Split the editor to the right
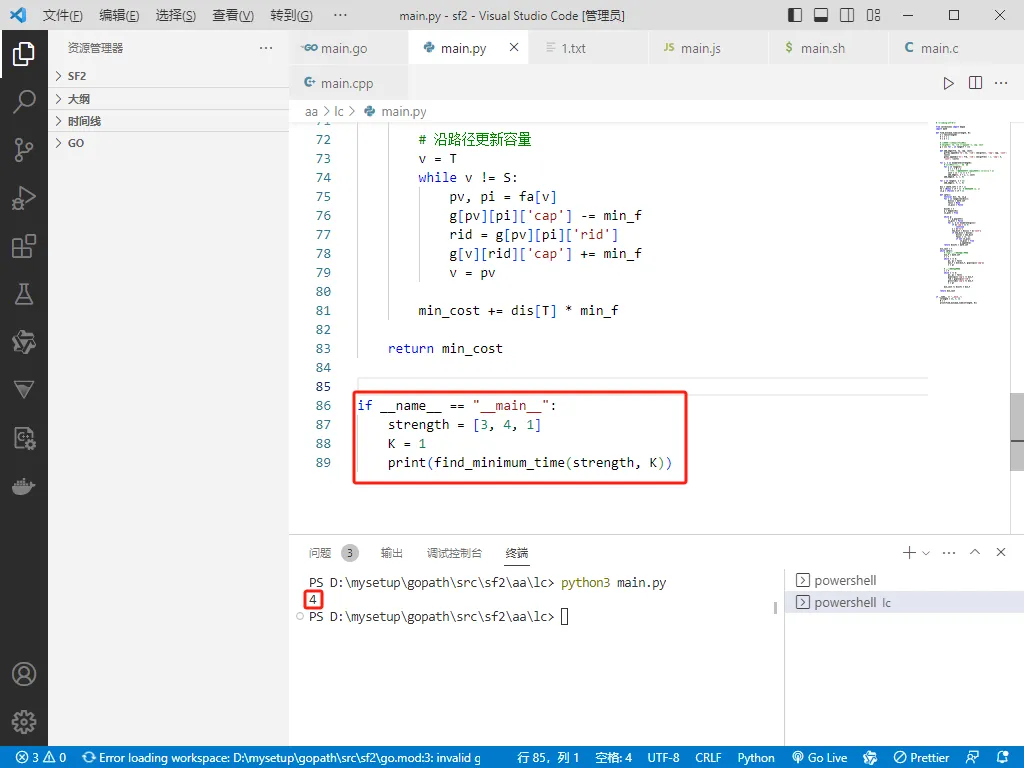Screen dimensions: 1024x768 coord(975,83)
